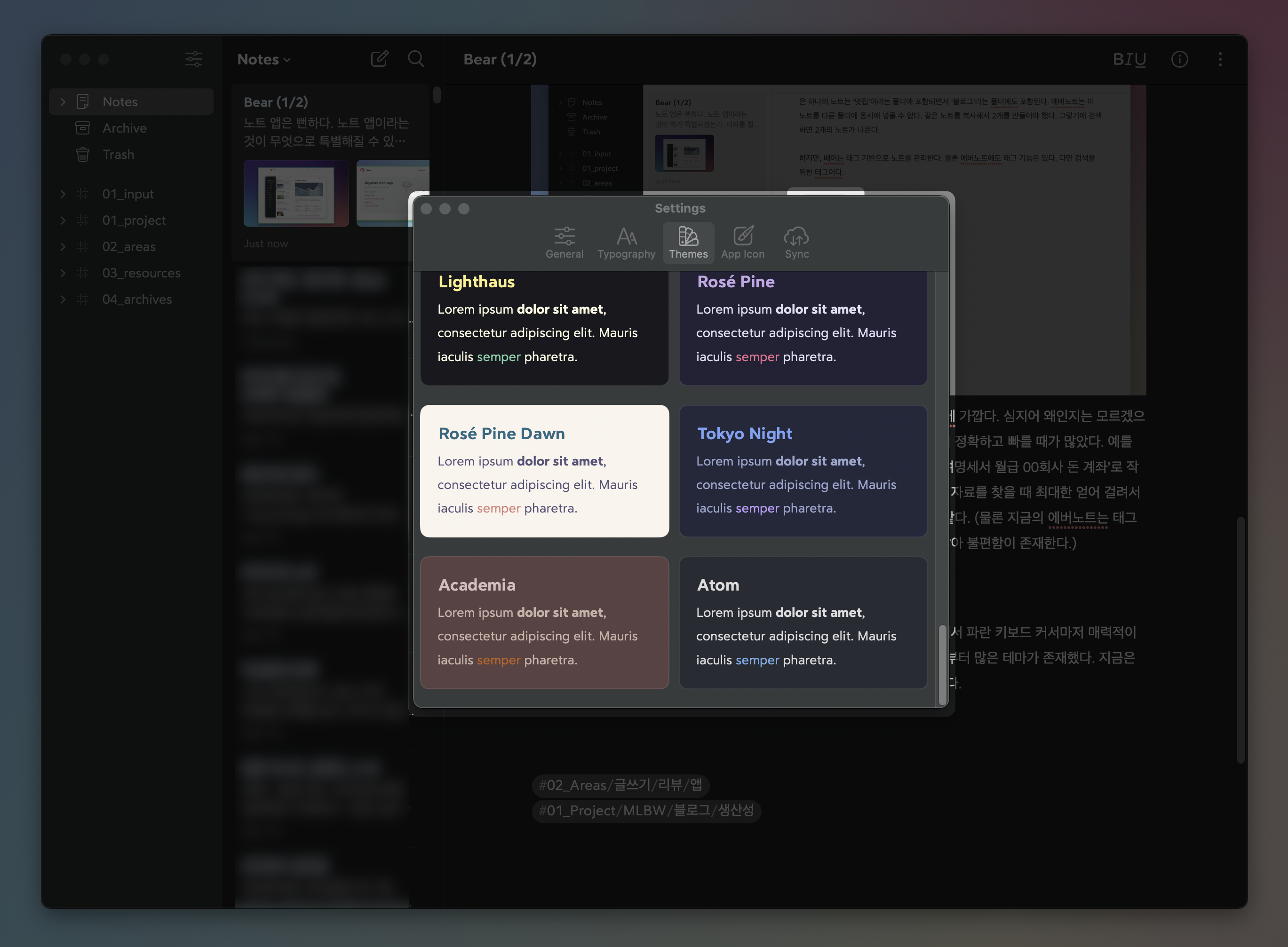Viewport: 1288px width, 947px height.
Task: Expand the Notes sidebar section
Action: (x=63, y=102)
